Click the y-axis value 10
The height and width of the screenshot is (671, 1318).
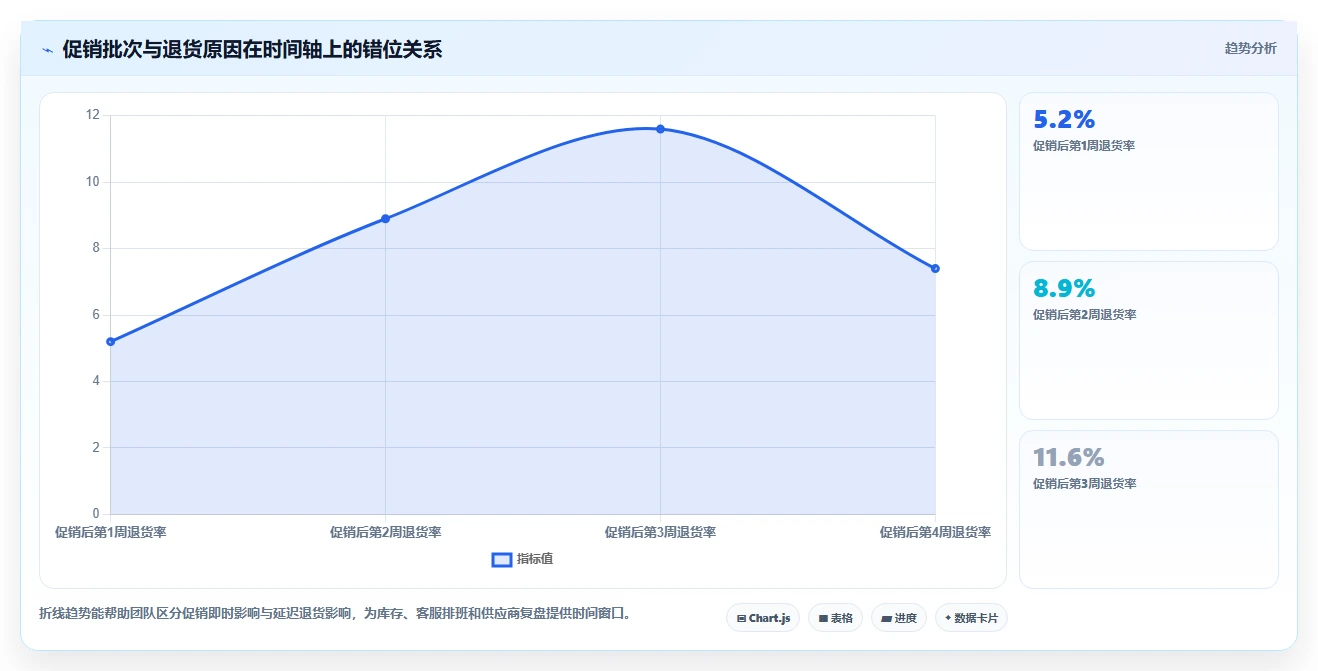coord(93,182)
